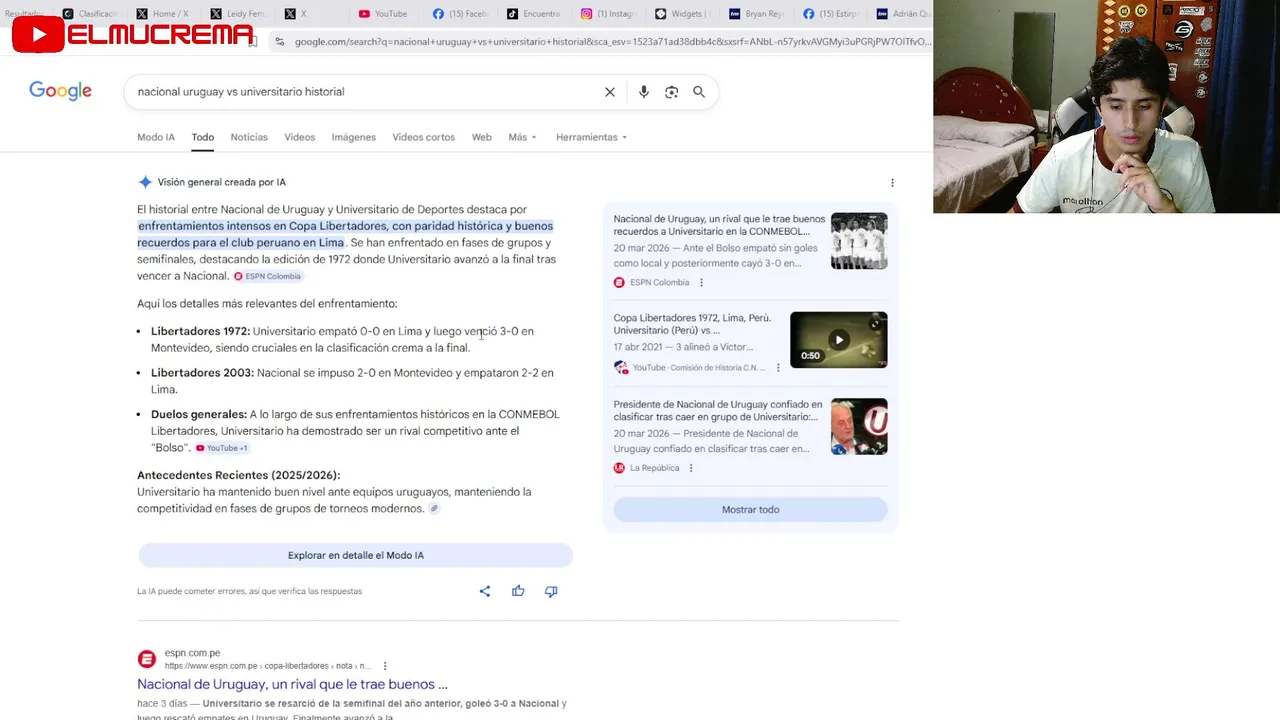This screenshot has height=720, width=1280.
Task: Click the search box text field
Action: pyautogui.click(x=365, y=92)
